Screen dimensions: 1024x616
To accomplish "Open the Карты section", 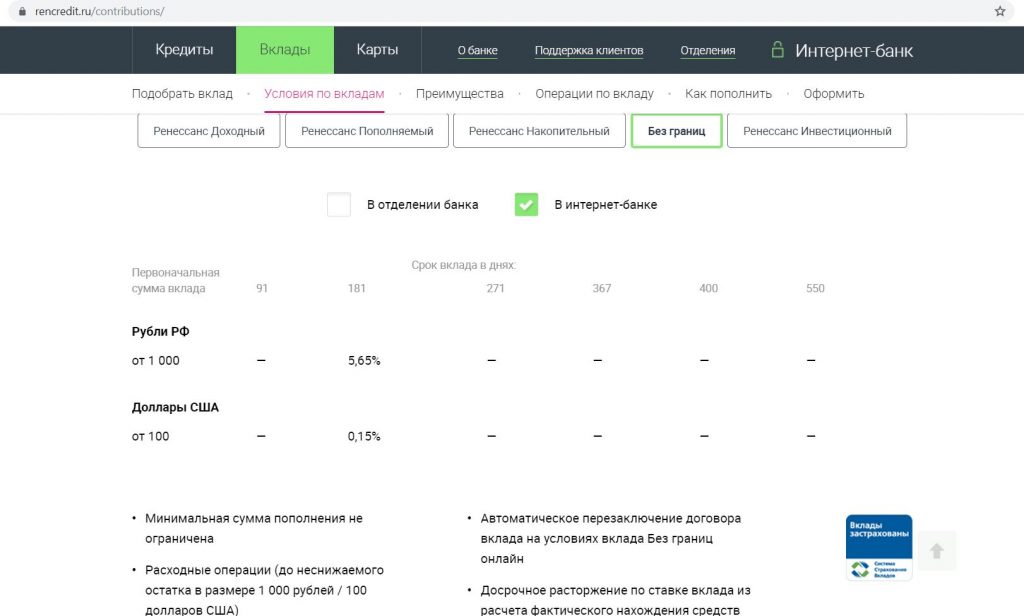I will 377,50.
